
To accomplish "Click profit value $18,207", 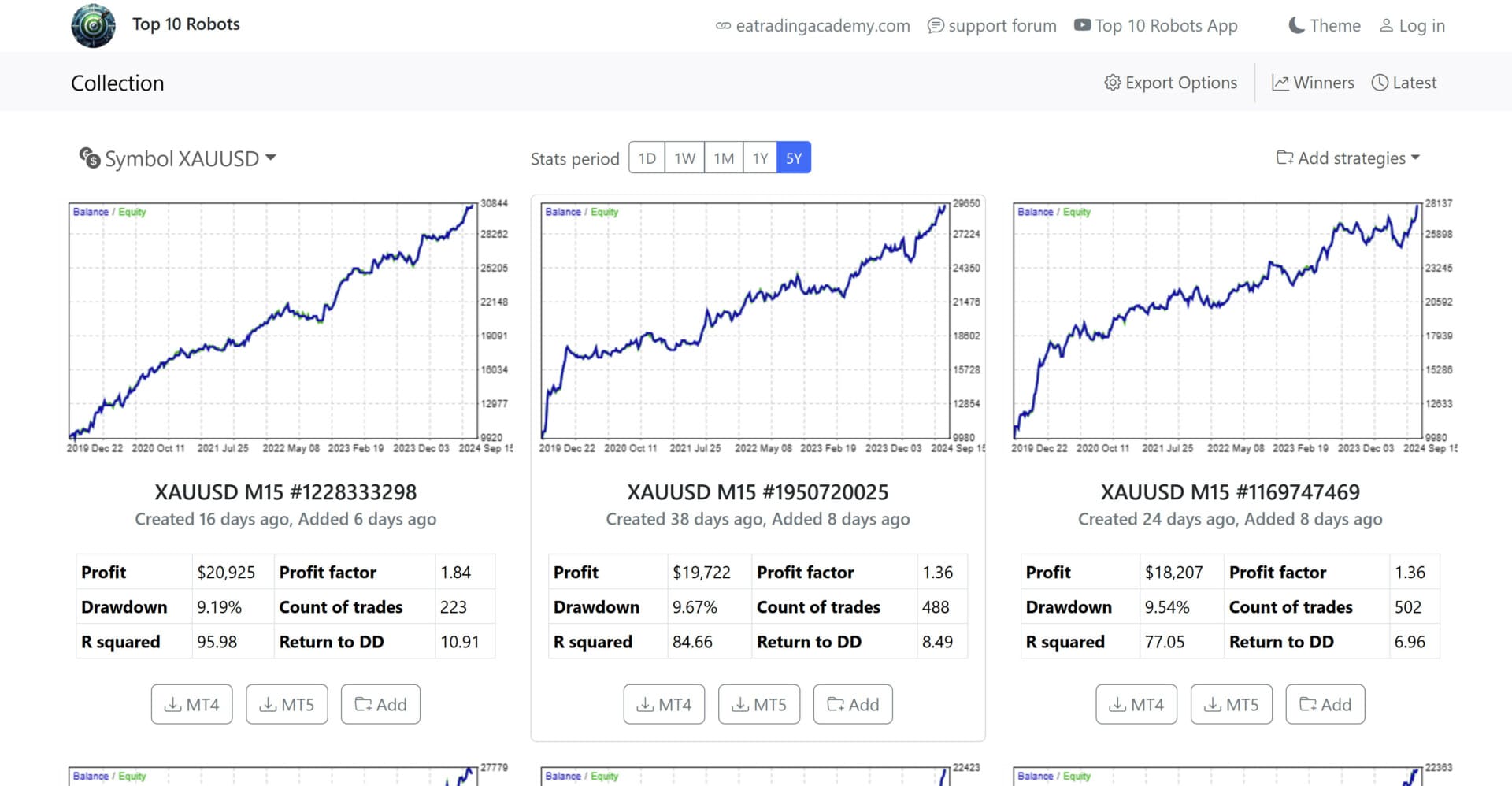I will 1174,573.
